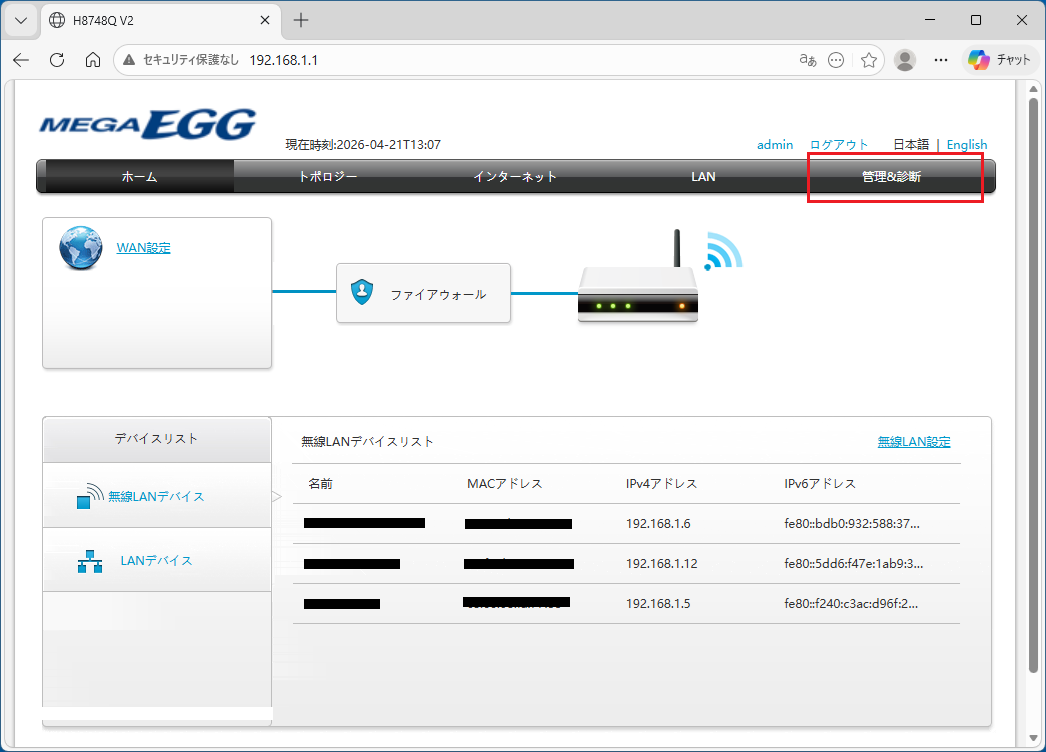Viewport: 1046px width, 752px height.
Task: Click the browser home icon
Action: click(x=93, y=60)
